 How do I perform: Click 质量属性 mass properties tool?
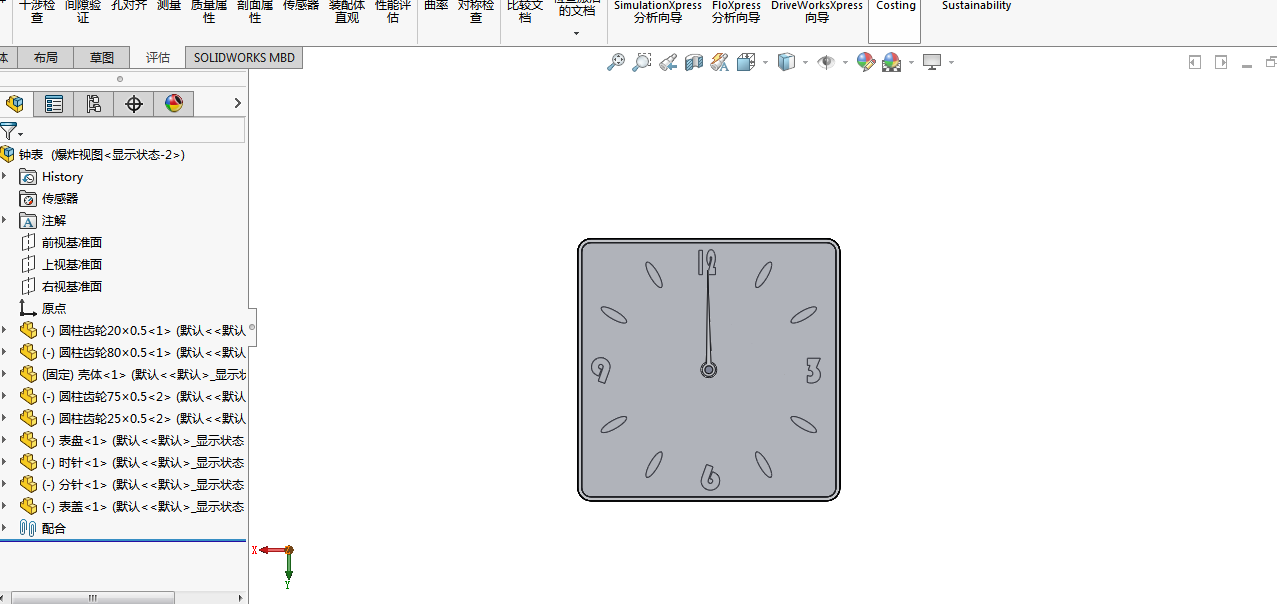point(209,11)
